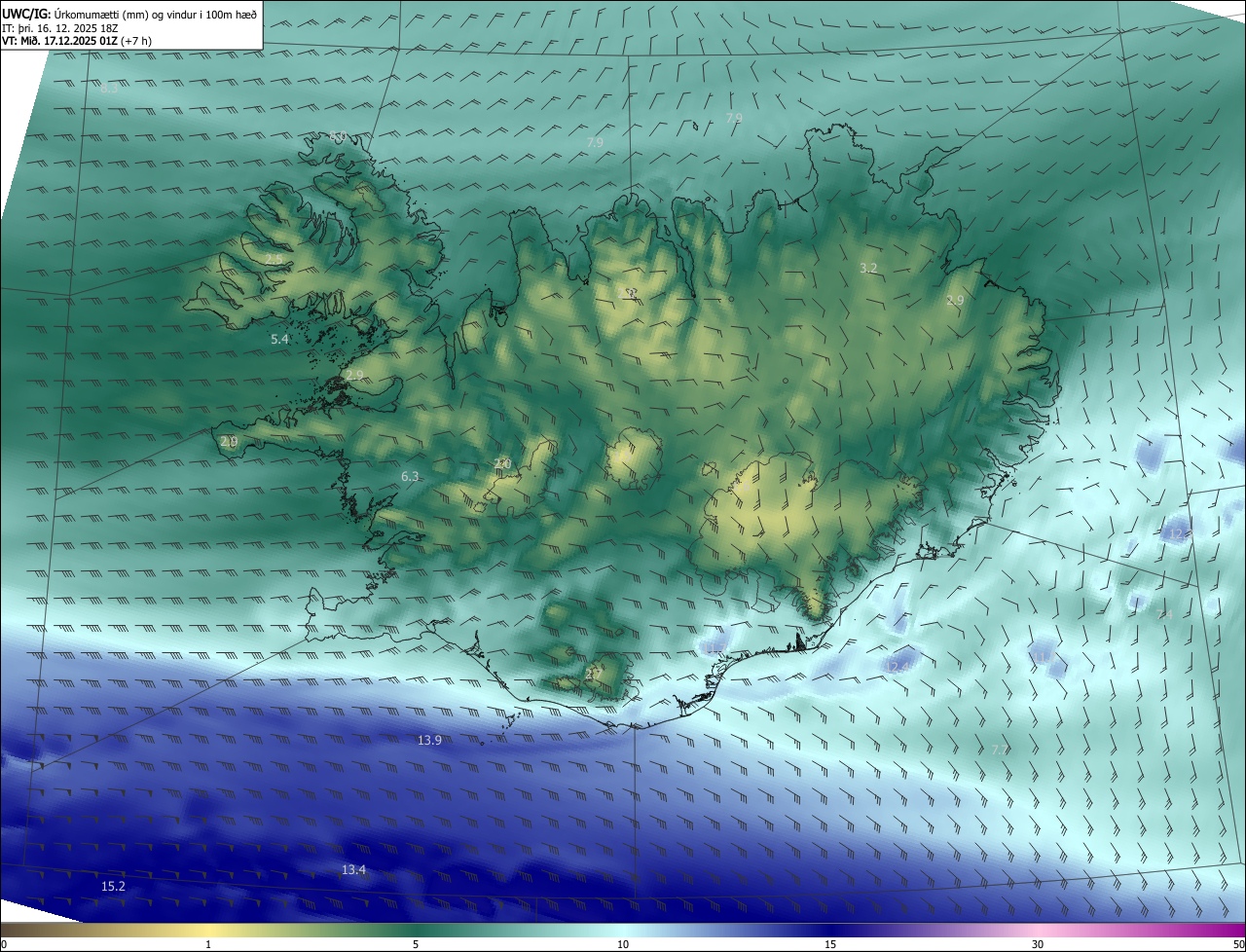Click the 2.5 value label in the Westfjords
This screenshot has width=1246, height=952.
(x=275, y=259)
